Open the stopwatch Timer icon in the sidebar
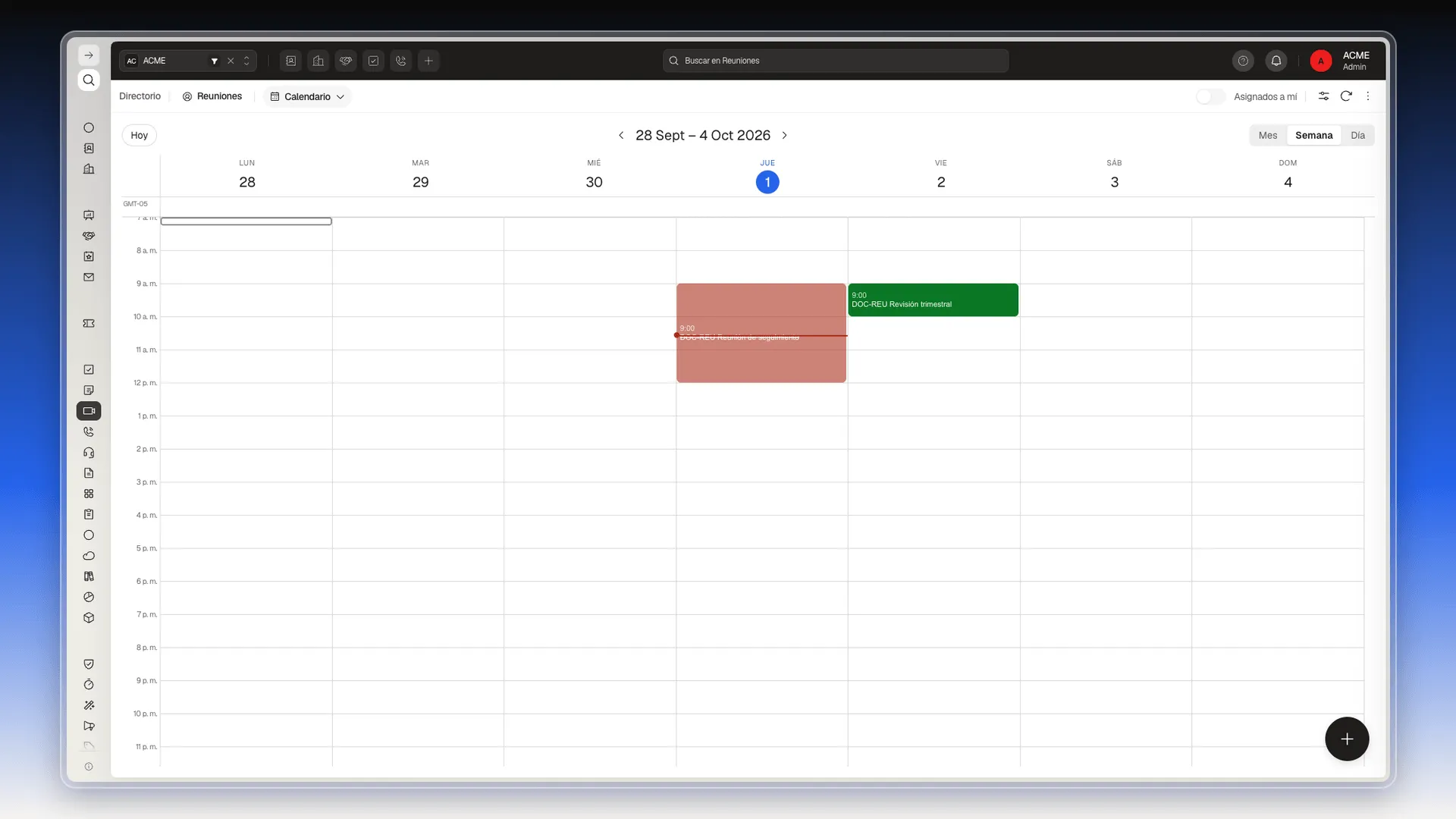 click(89, 685)
